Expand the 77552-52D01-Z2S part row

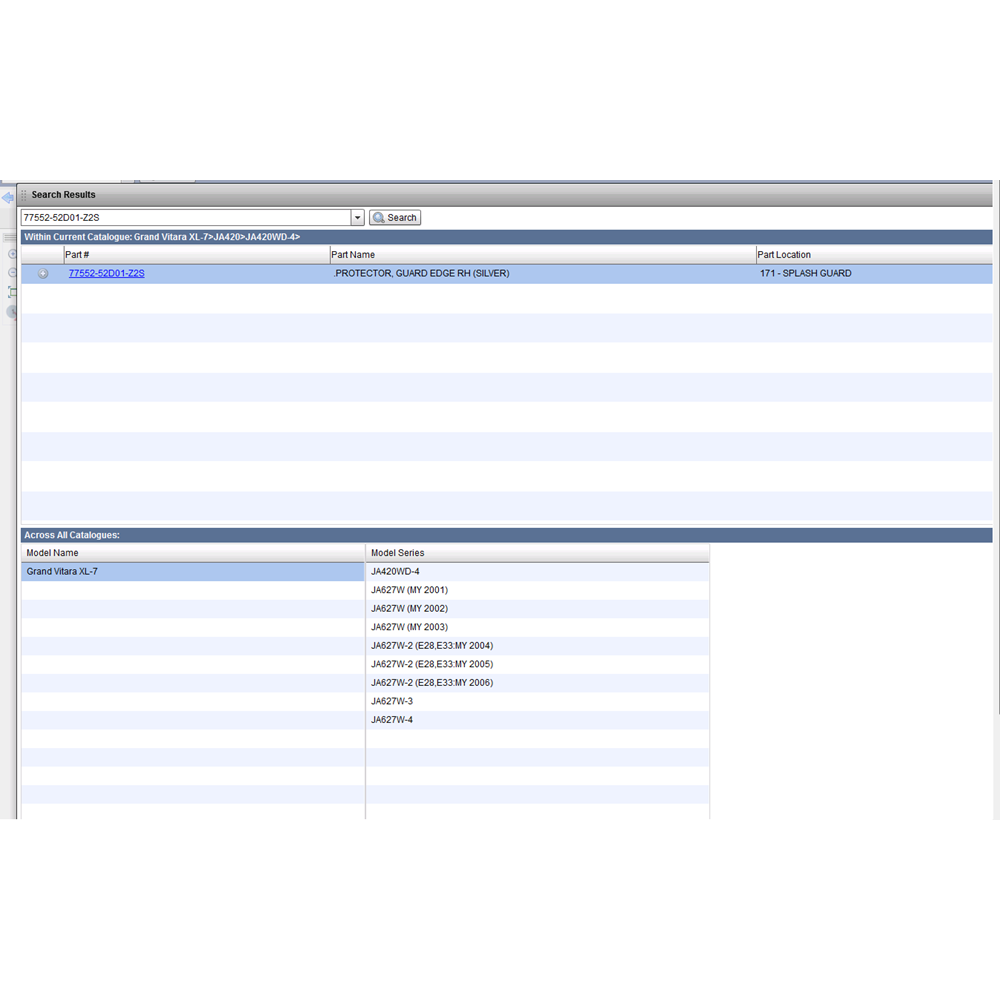[43, 274]
